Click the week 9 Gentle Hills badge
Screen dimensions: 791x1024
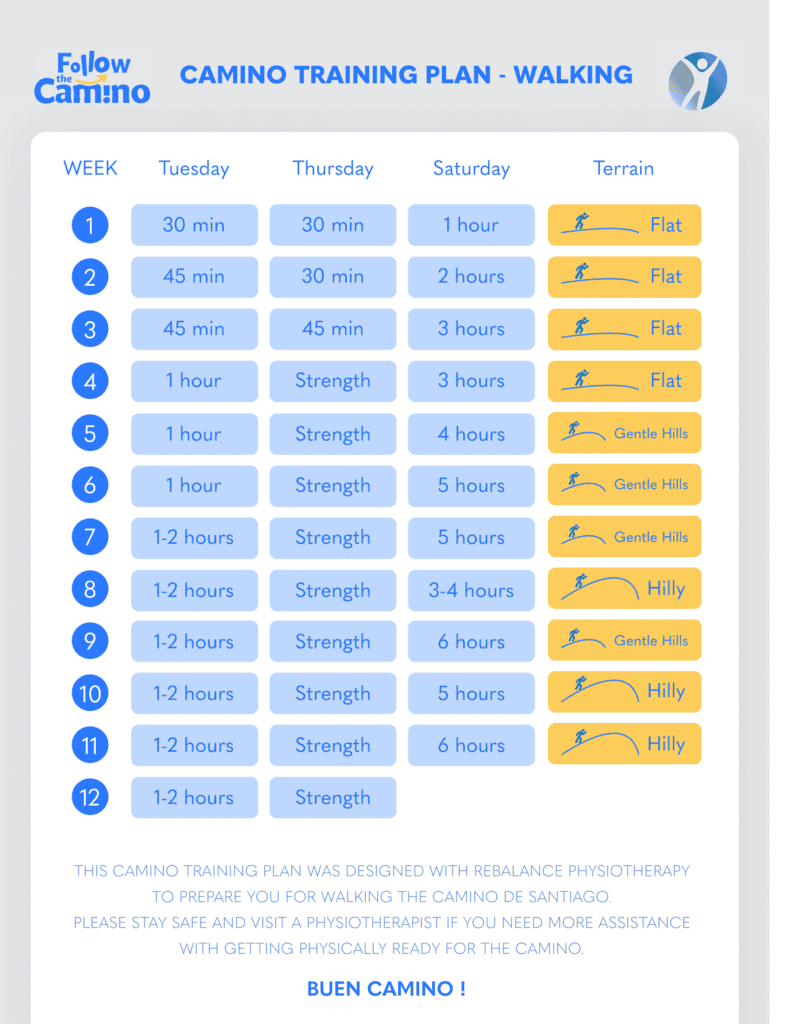tap(624, 641)
